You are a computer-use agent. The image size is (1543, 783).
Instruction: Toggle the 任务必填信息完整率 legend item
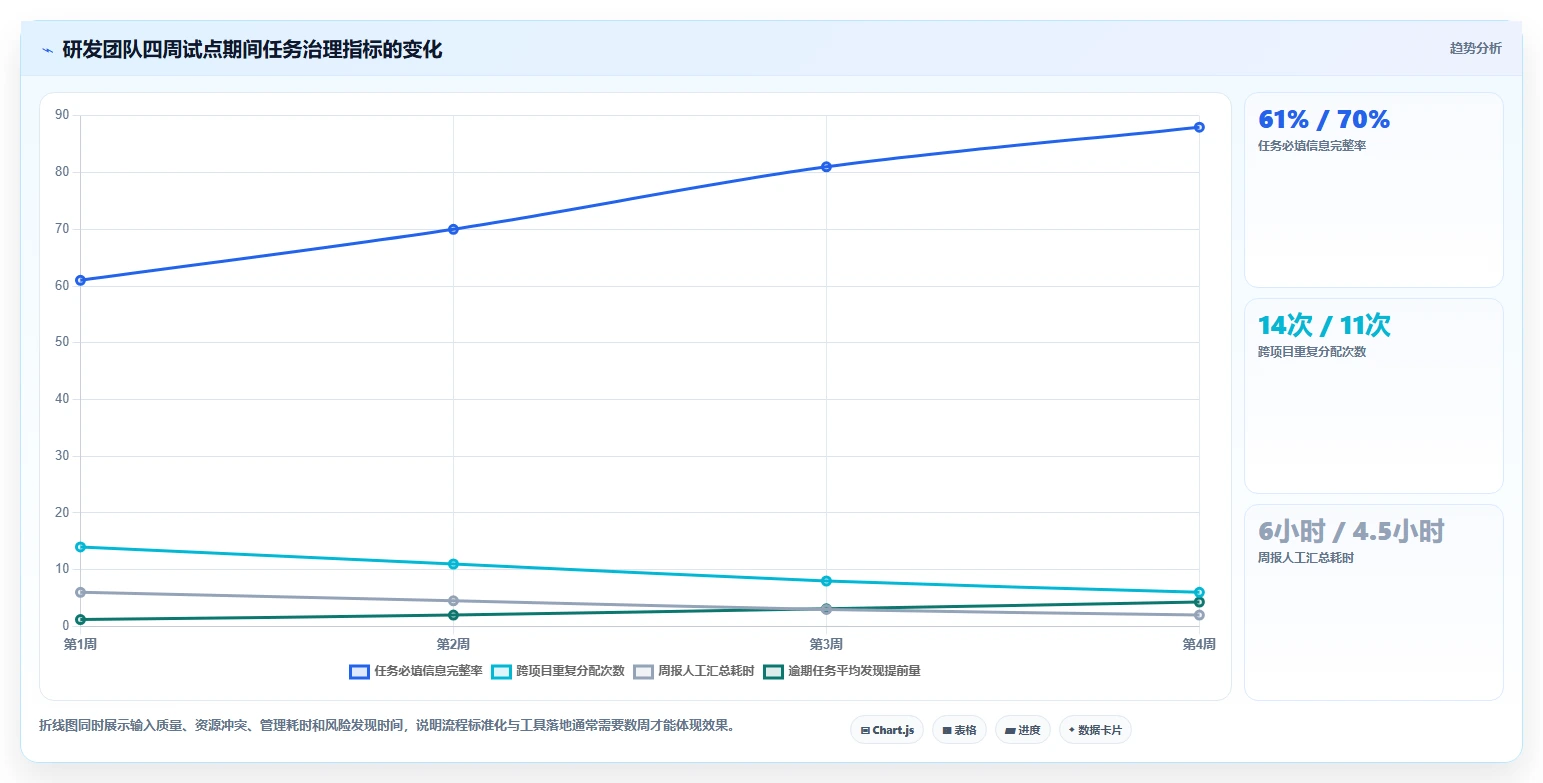[416, 671]
